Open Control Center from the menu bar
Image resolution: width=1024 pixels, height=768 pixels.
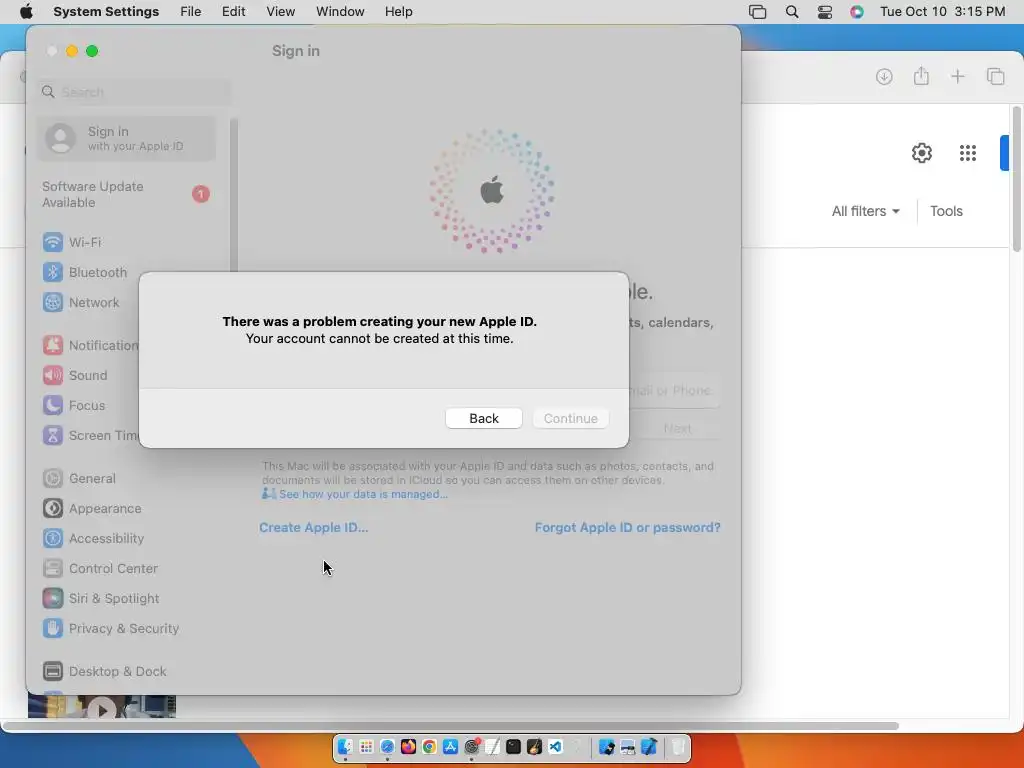tap(825, 12)
